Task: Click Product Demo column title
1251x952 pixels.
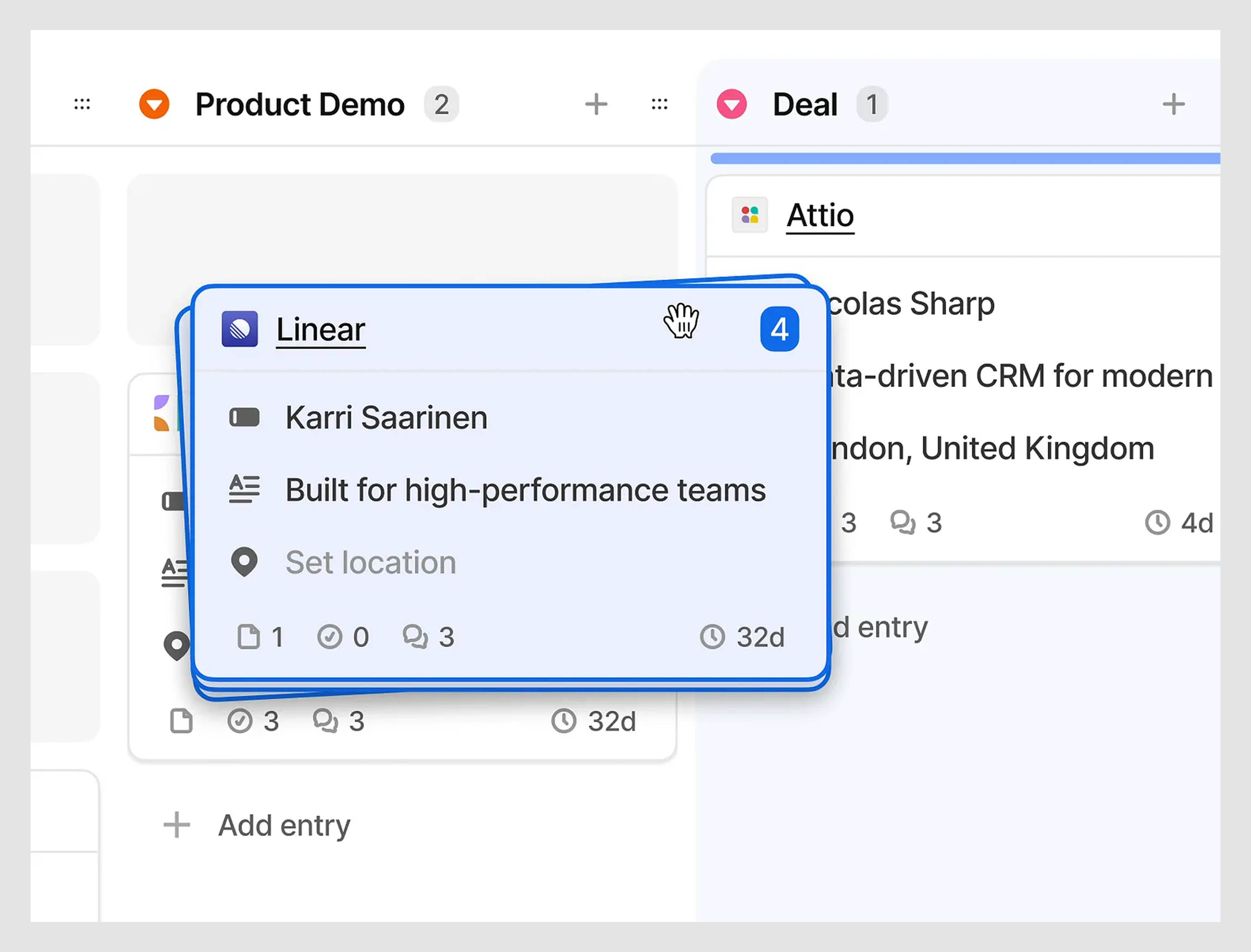Action: pos(300,105)
